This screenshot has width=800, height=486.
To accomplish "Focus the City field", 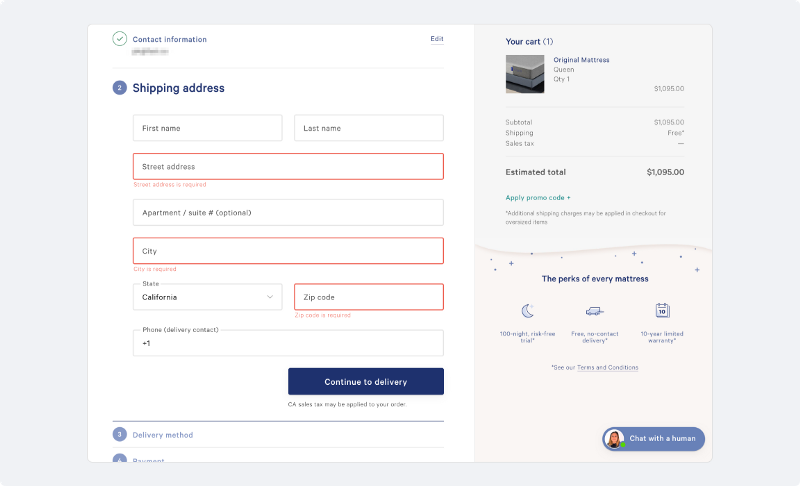I will tap(288, 251).
